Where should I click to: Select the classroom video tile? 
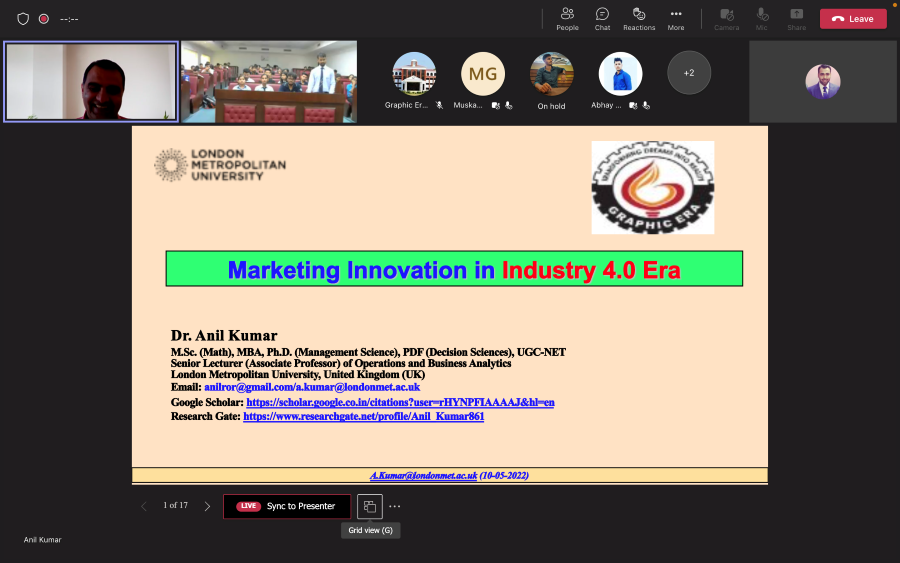point(269,81)
